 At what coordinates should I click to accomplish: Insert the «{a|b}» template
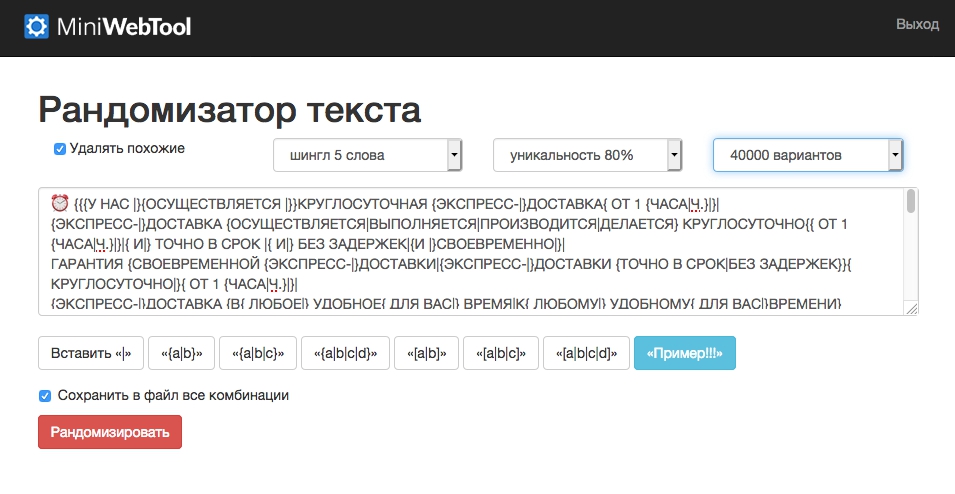click(x=182, y=353)
